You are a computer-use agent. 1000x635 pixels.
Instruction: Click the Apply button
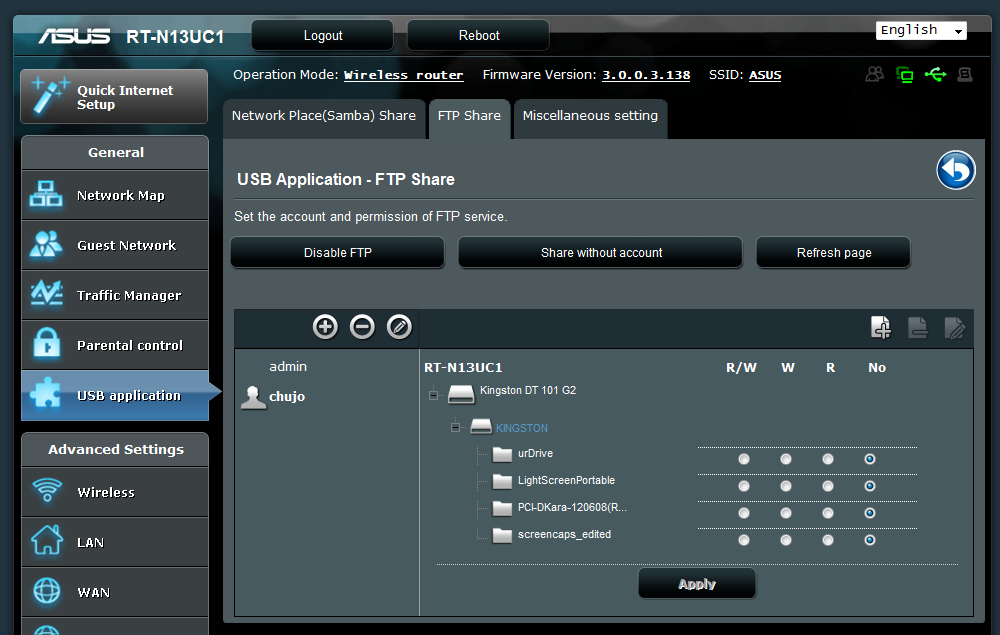[x=697, y=583]
